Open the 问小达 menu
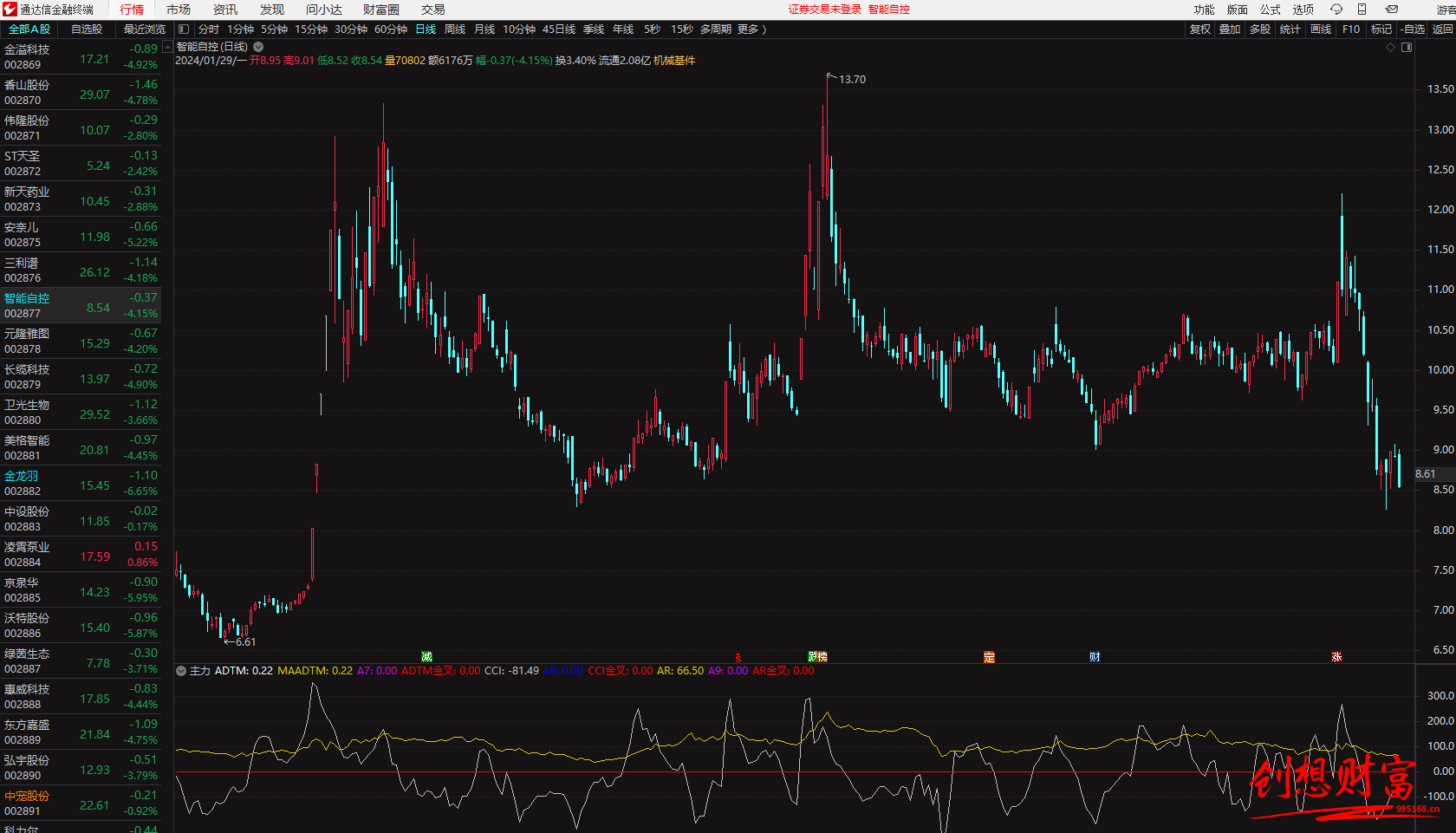 pos(324,10)
